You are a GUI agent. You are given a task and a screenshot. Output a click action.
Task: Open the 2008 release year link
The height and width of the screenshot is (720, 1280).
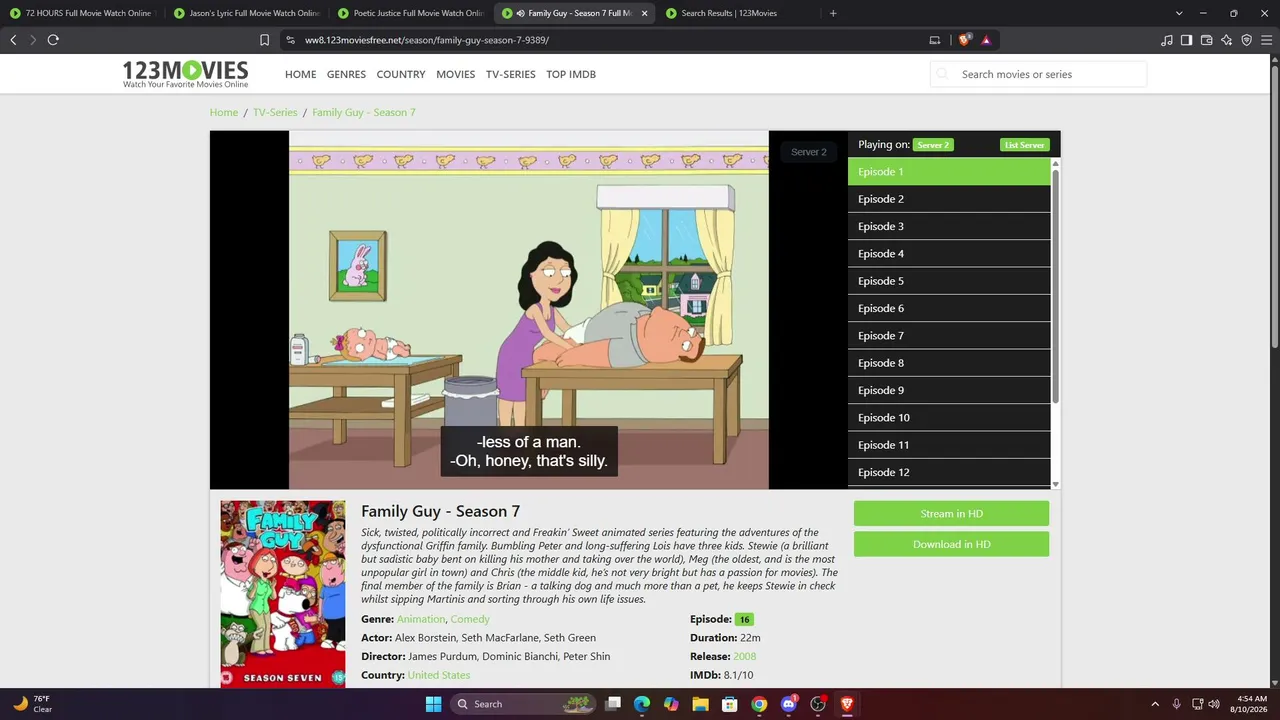(745, 656)
